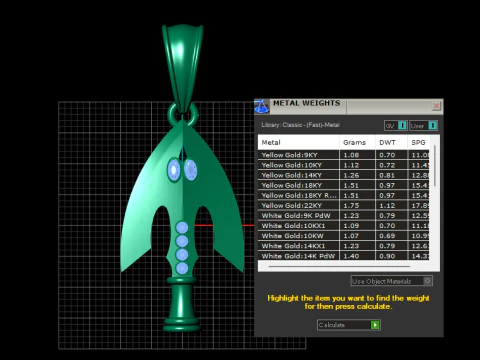This screenshot has height=360, width=480.
Task: Click the 0.69 DWT value for 10KW
Action: click(x=387, y=236)
